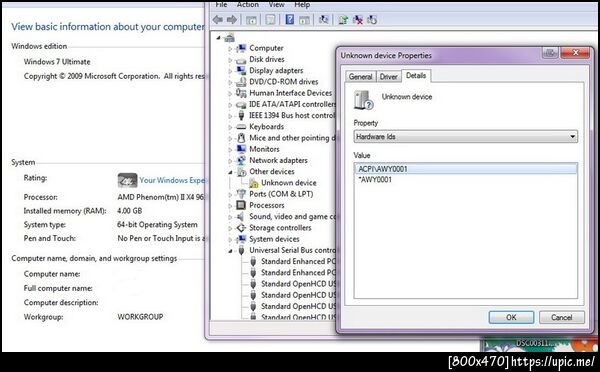Click the forward arrow in Device Manager

(x=232, y=20)
